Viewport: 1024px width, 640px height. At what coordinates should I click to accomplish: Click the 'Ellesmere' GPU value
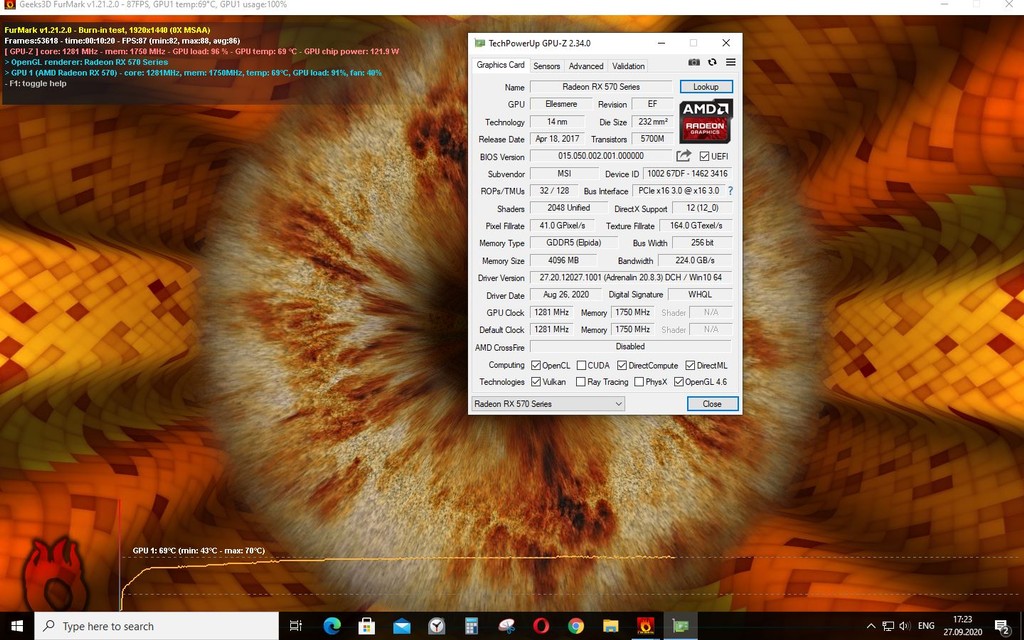tap(561, 104)
